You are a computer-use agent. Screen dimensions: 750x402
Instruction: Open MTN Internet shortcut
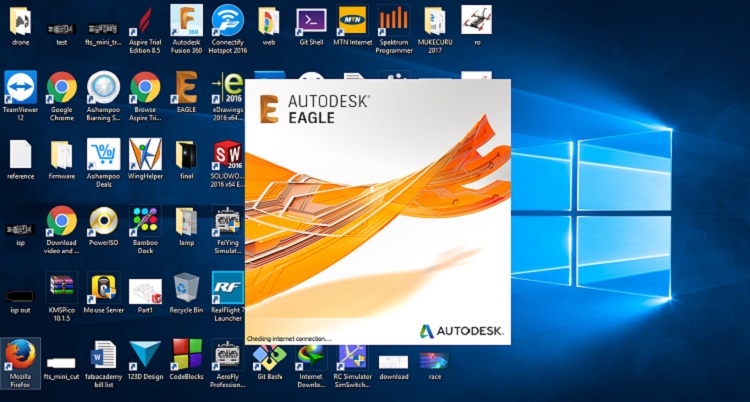tap(353, 22)
